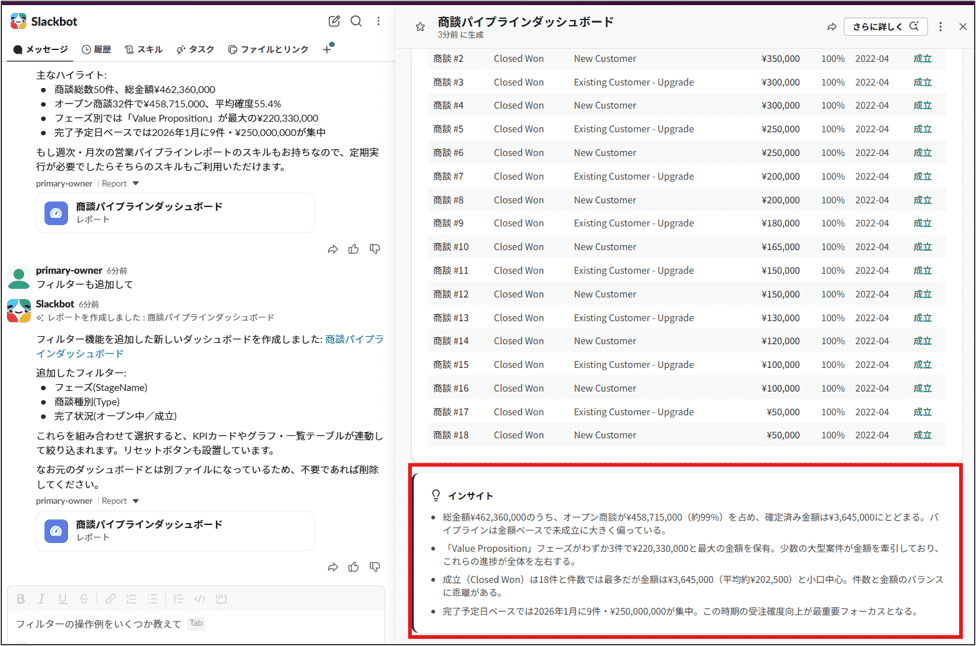Open the new message compose icon
976x646 pixels.
pyautogui.click(x=334, y=21)
